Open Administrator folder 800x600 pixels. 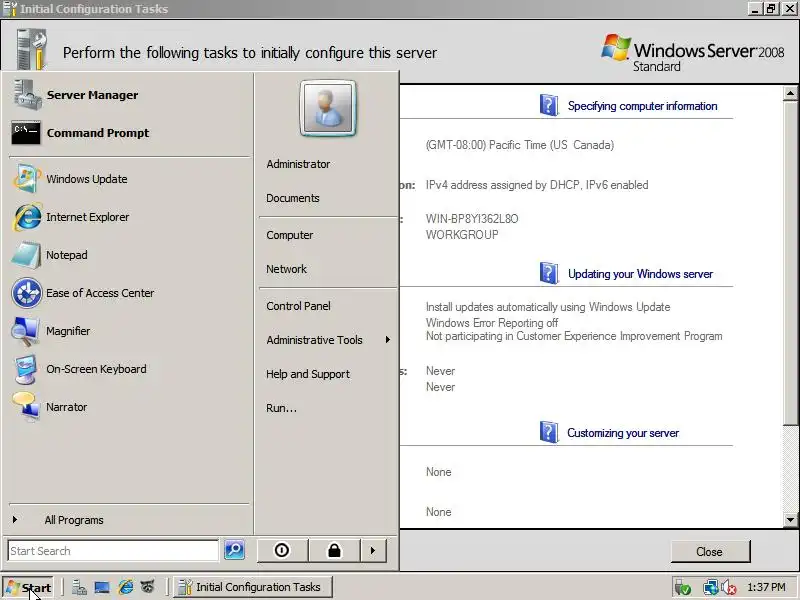click(298, 164)
